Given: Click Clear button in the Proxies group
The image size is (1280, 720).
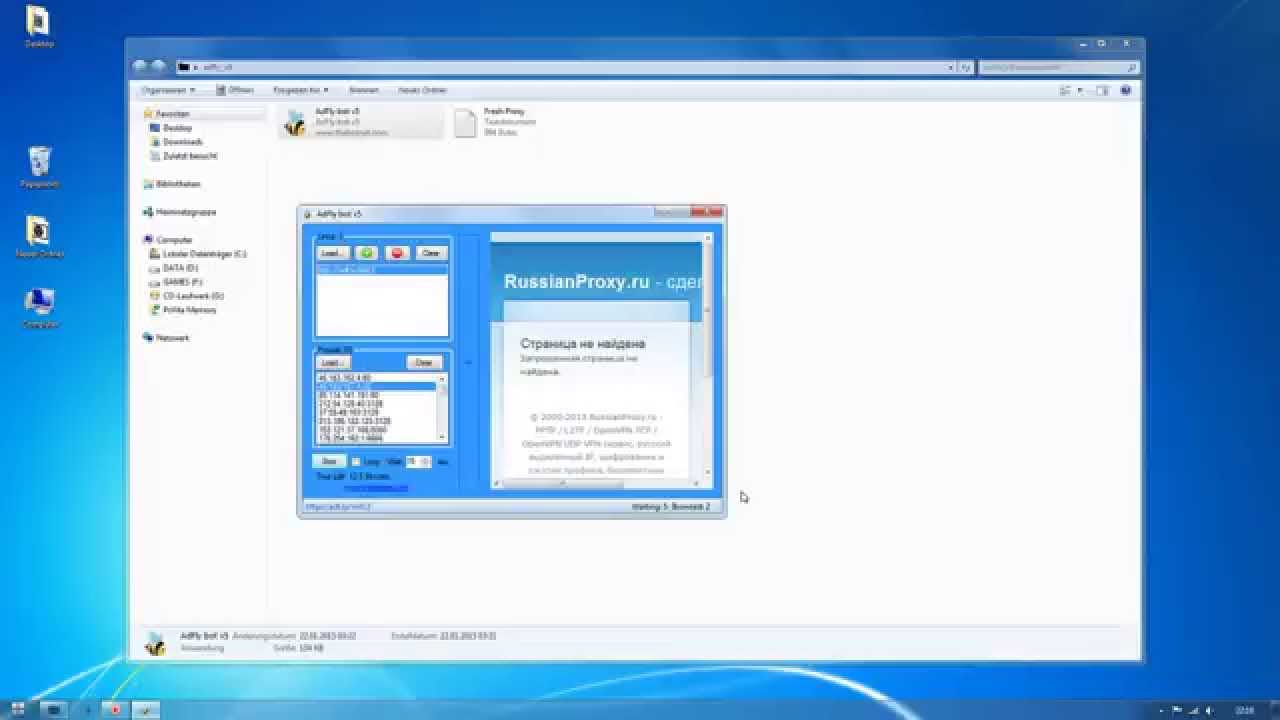Looking at the screenshot, I should [x=424, y=362].
